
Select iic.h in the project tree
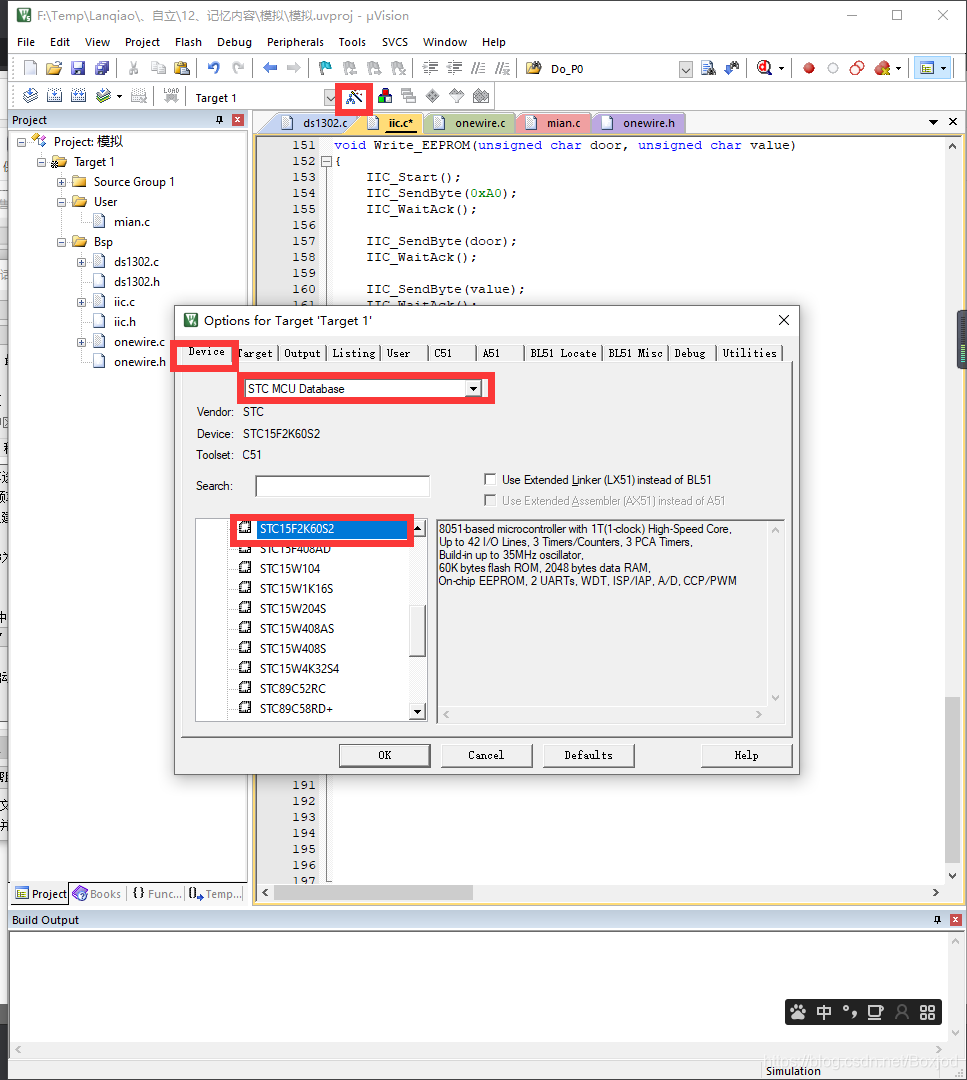[x=125, y=322]
